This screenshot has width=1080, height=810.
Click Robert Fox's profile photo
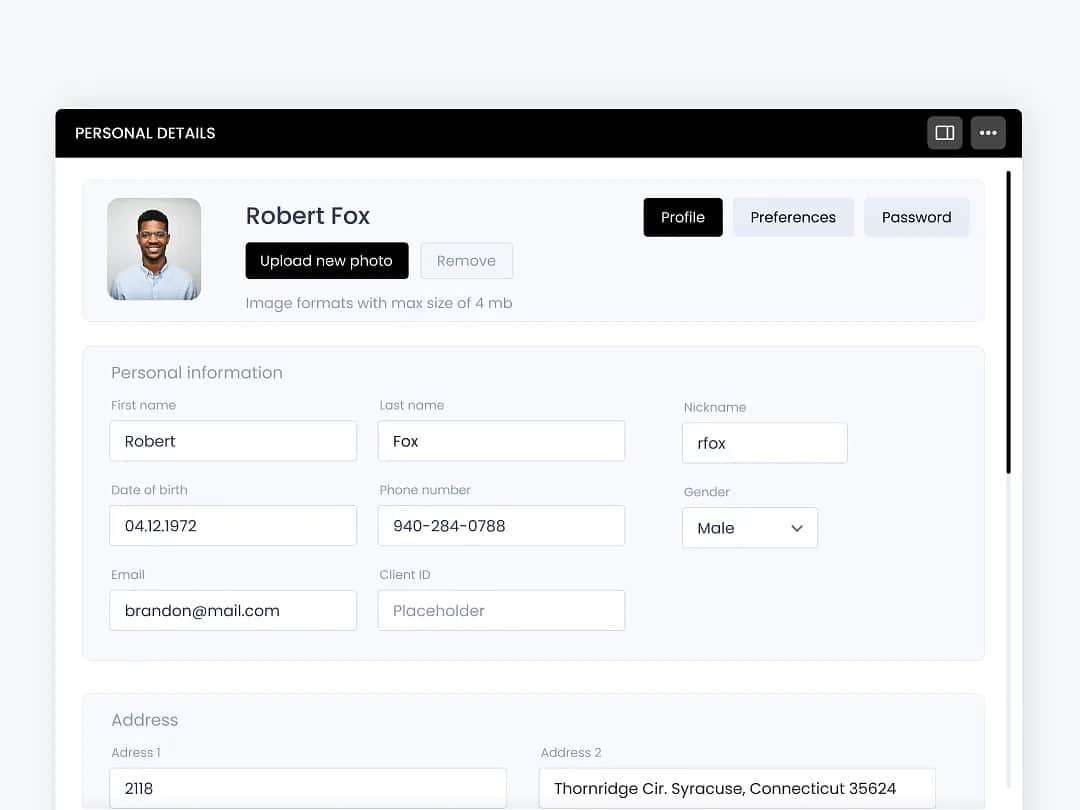[154, 249]
